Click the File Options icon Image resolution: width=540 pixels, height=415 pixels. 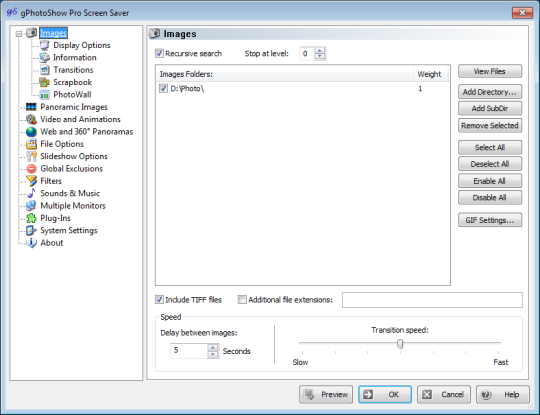(x=31, y=144)
